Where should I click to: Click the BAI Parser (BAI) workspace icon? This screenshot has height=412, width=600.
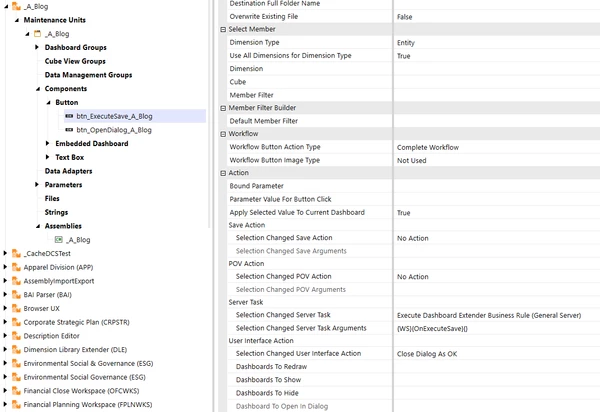pos(16,295)
